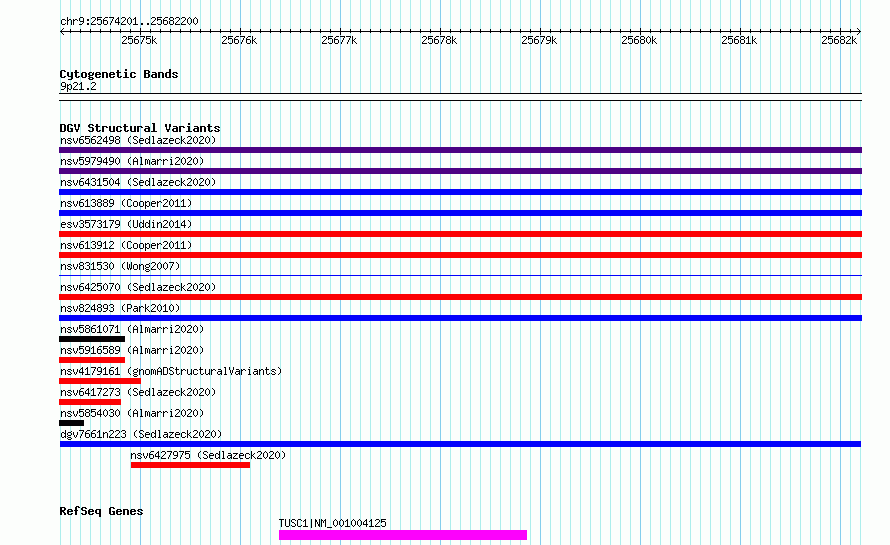The height and width of the screenshot is (545, 890).
Task: Click the blue bar under nsv613889
Action: (x=460, y=213)
